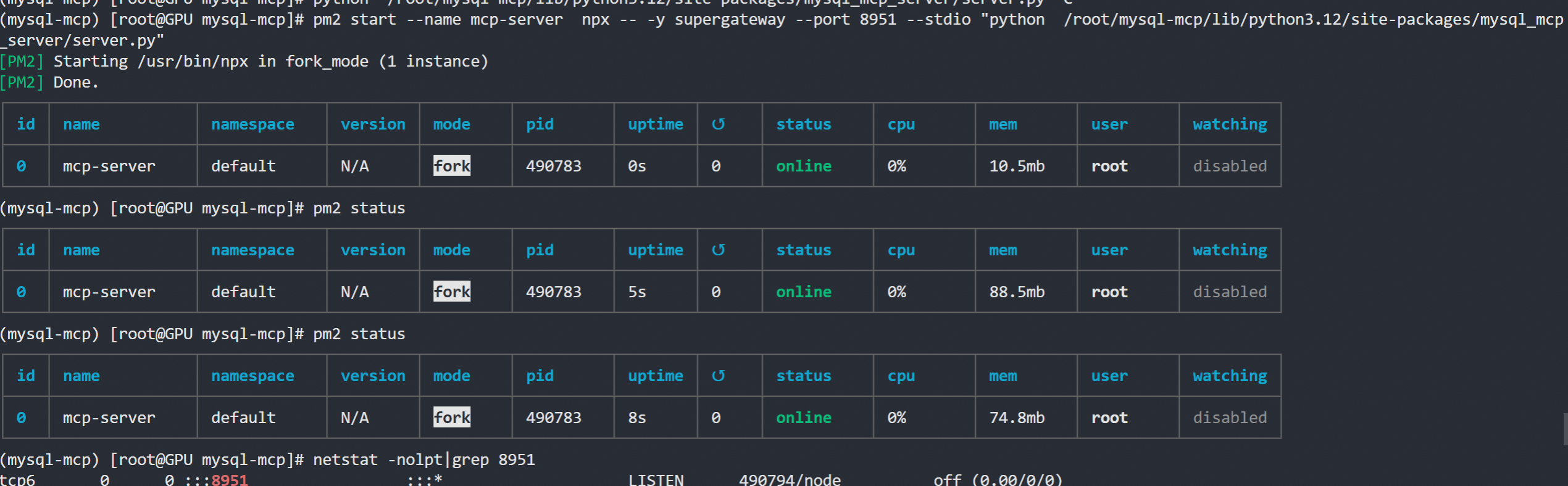Click "root" user in the 10.5mb row

click(1109, 166)
